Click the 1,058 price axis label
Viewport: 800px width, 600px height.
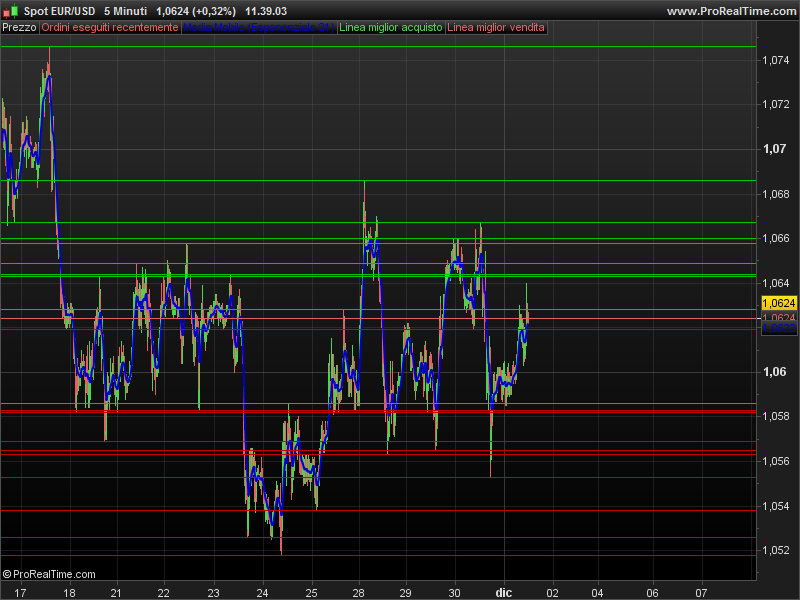coord(776,416)
